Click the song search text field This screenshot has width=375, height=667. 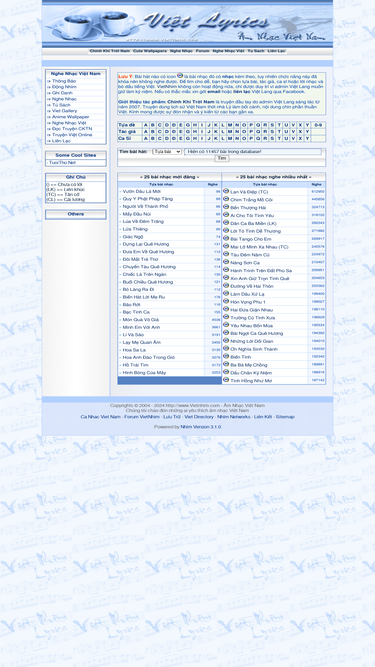[x=253, y=151]
